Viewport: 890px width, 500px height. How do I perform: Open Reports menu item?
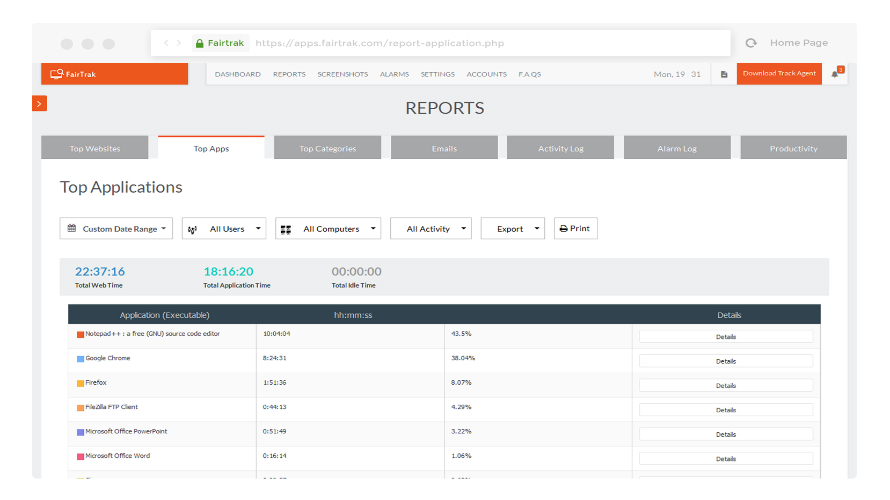[x=289, y=74]
